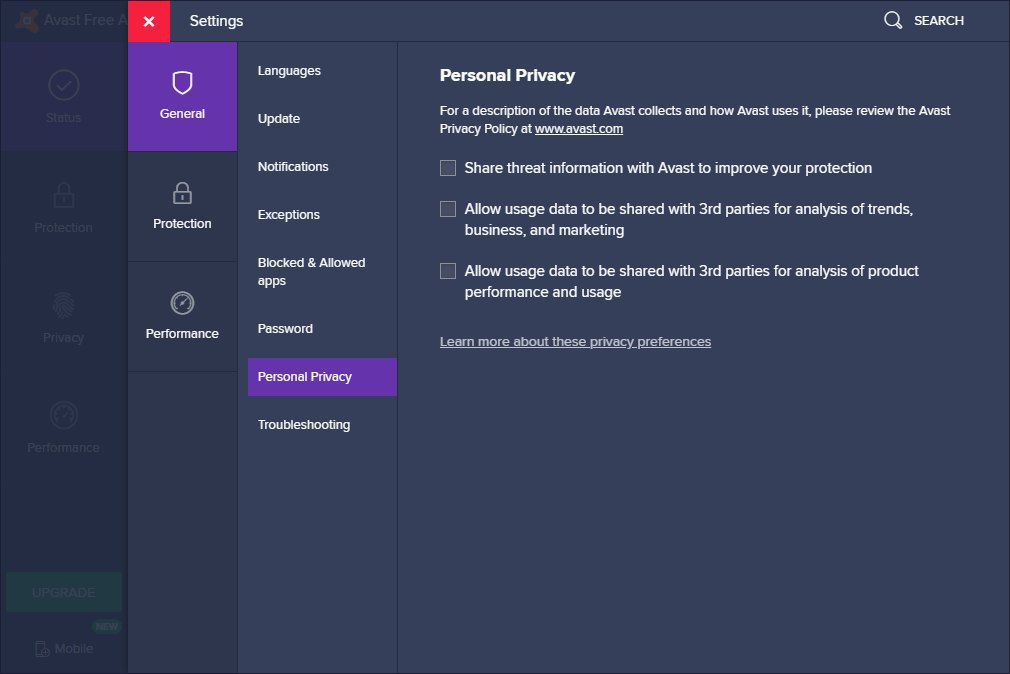Image resolution: width=1010 pixels, height=674 pixels.
Task: Open the www.avast.com privacy policy link
Action: click(x=578, y=129)
